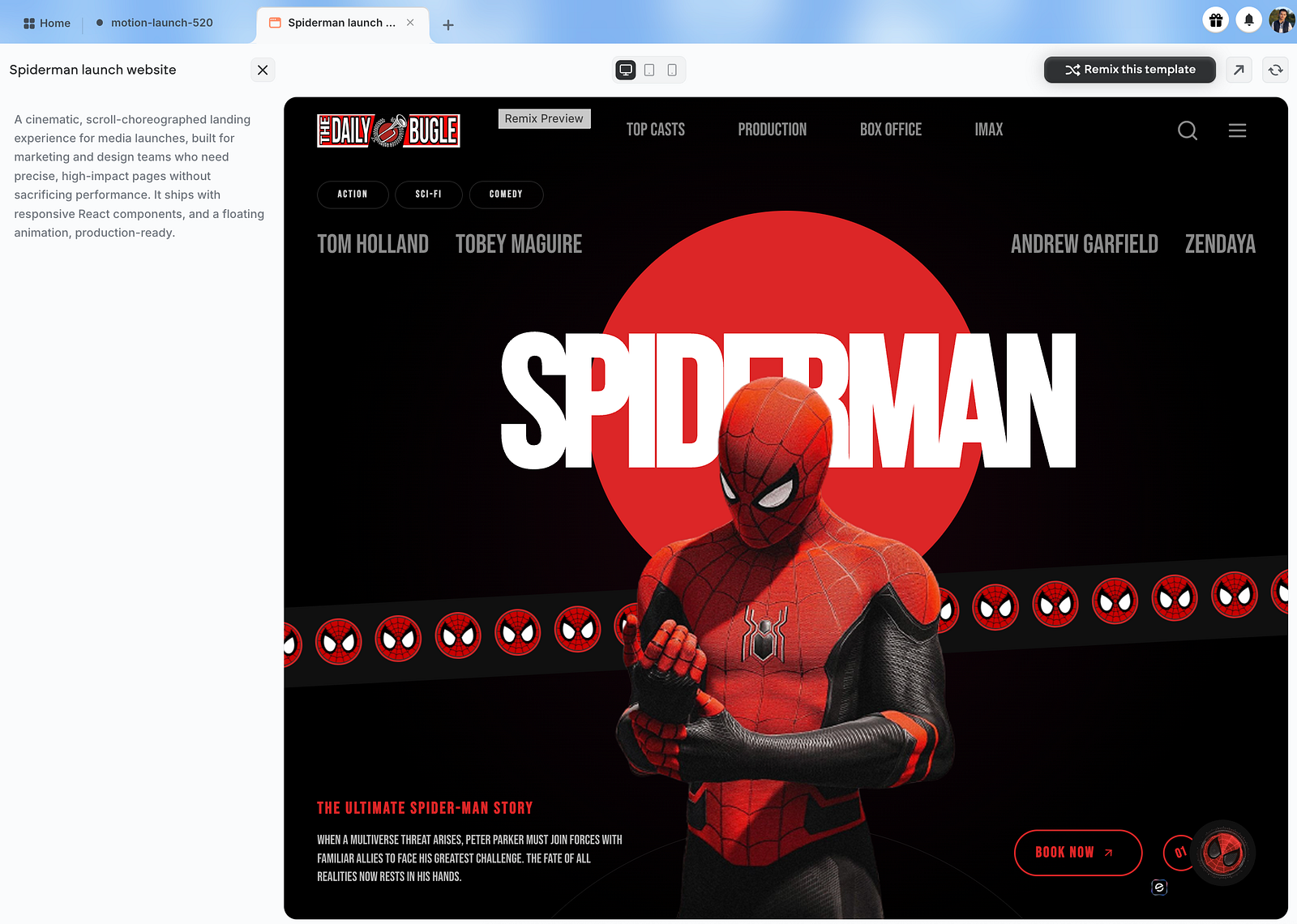1297x924 pixels.
Task: Open the hamburger menu
Action: tap(1237, 130)
